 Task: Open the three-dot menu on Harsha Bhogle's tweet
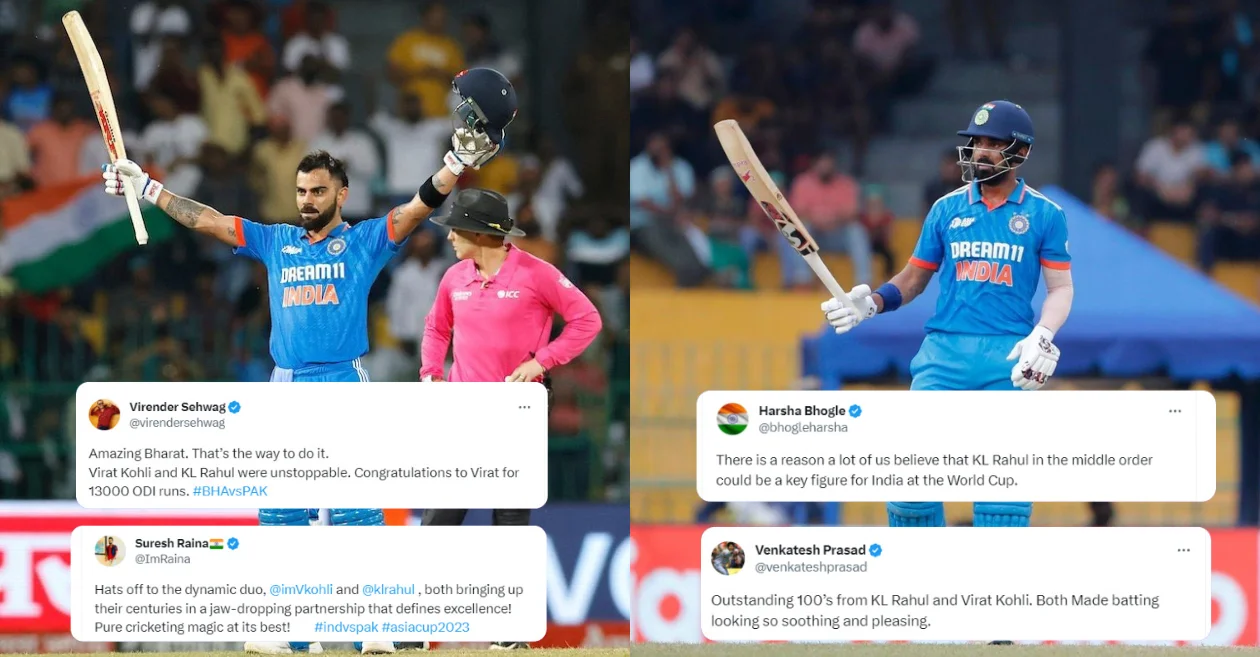click(1175, 411)
